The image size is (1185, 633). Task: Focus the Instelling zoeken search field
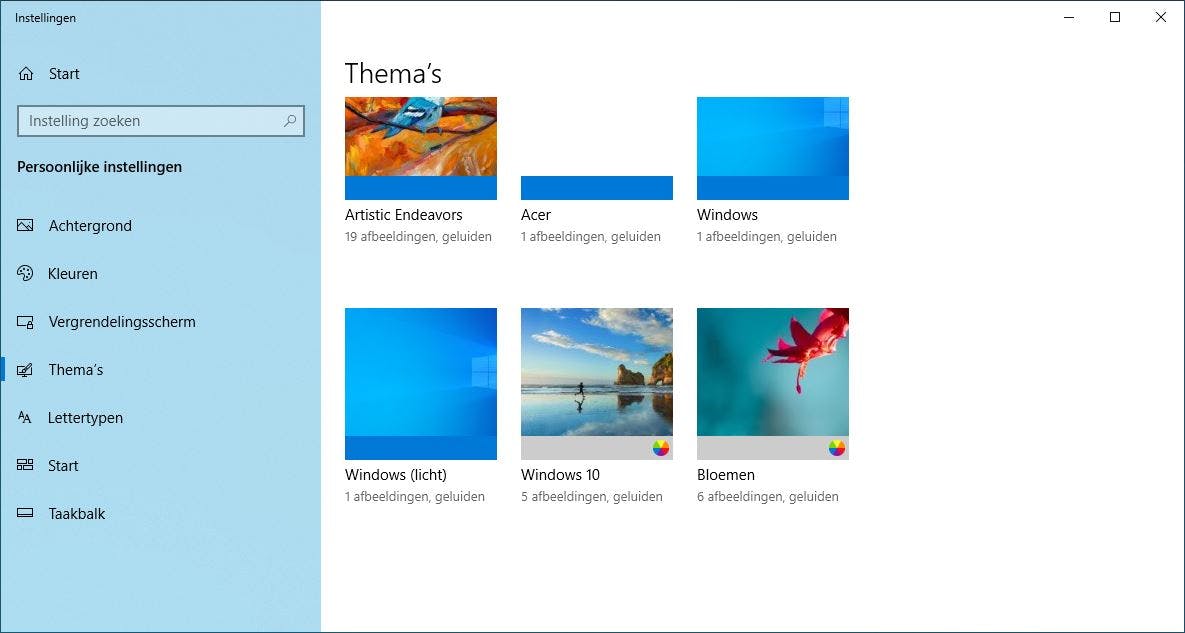coord(161,121)
